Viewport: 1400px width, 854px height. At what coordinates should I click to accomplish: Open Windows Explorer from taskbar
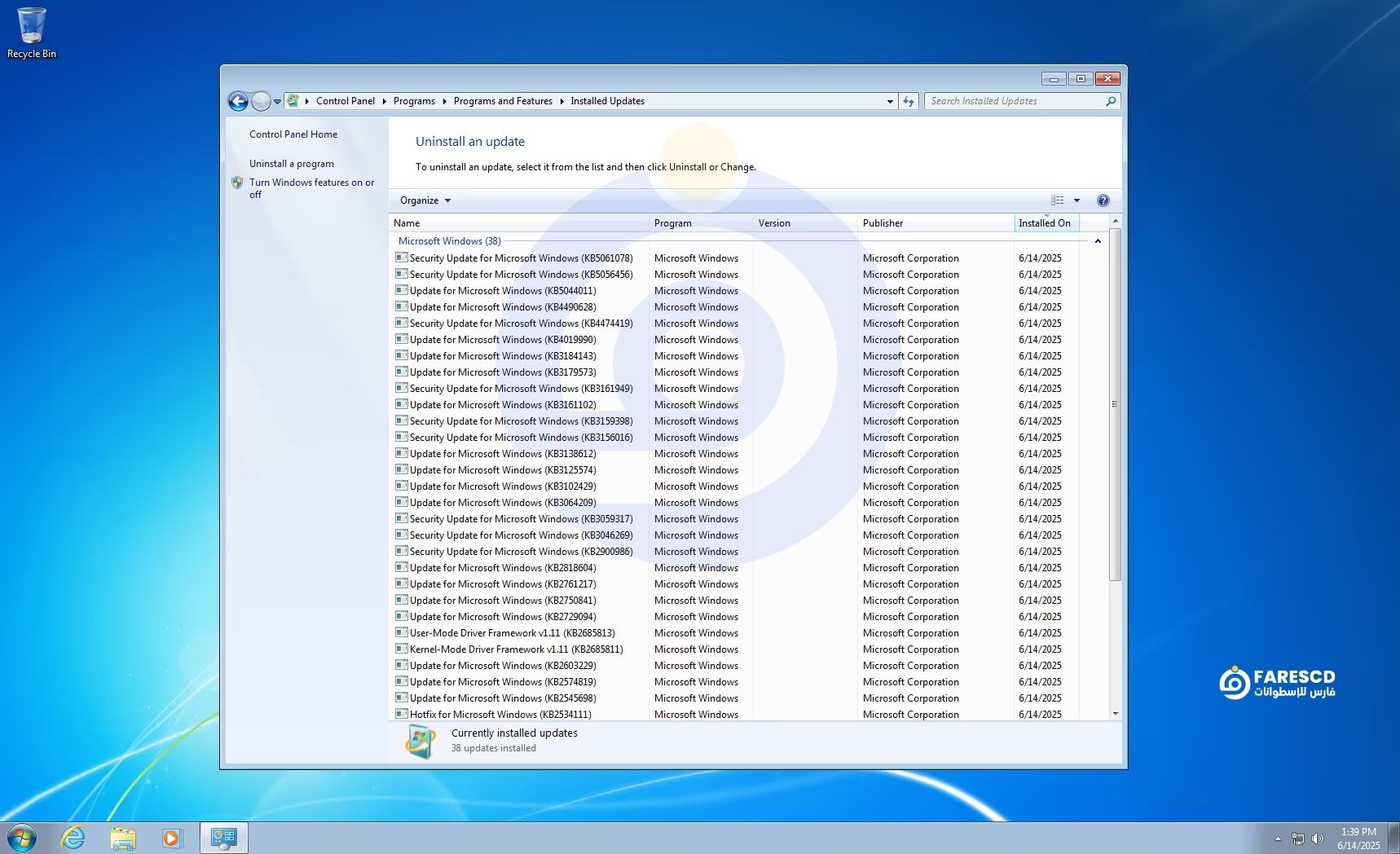123,838
